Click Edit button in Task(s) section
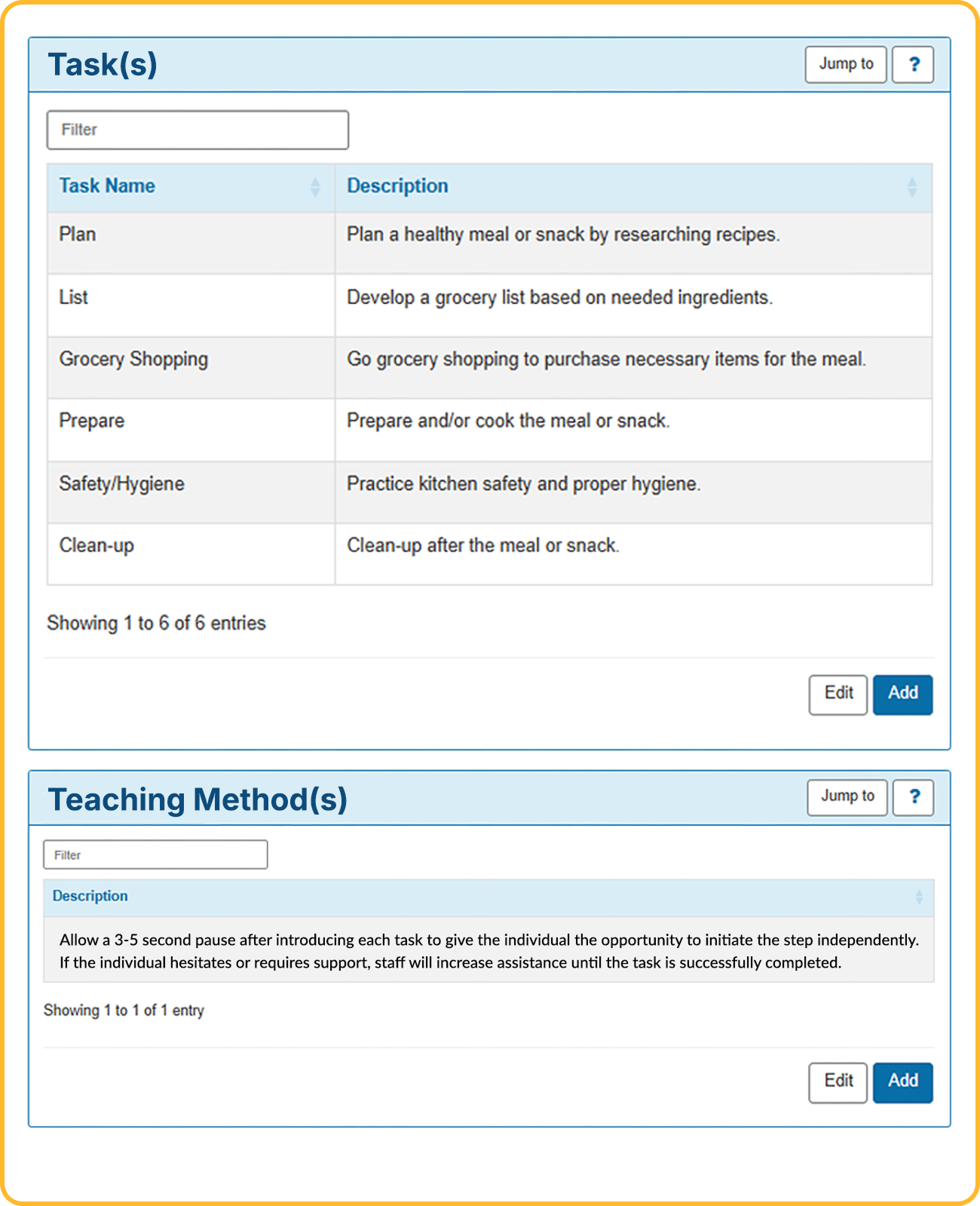 click(x=838, y=695)
